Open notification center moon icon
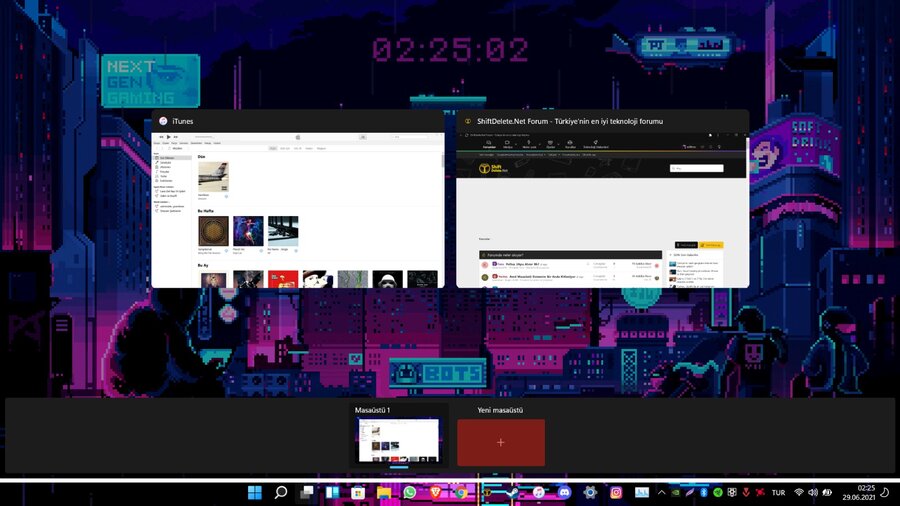The height and width of the screenshot is (506, 900). [x=886, y=492]
